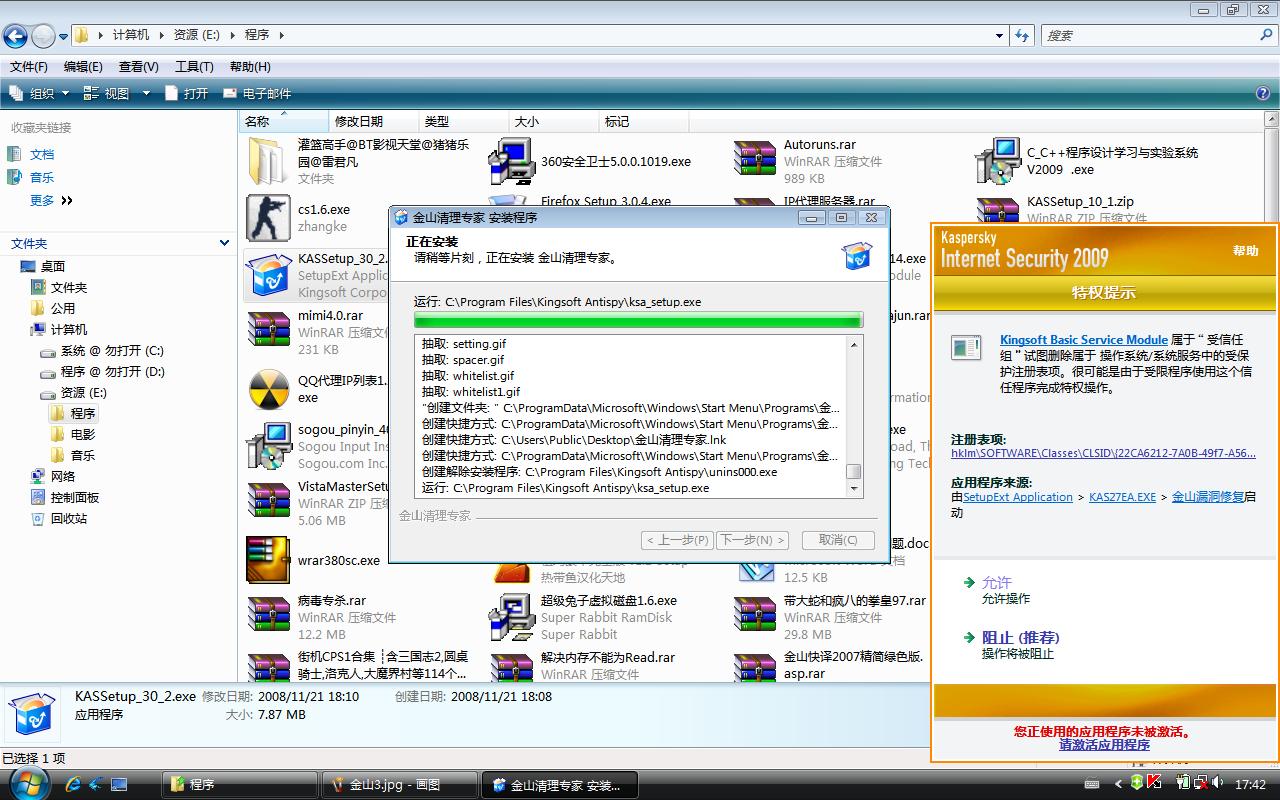Select the 电影 folder in the tree

(x=83, y=434)
